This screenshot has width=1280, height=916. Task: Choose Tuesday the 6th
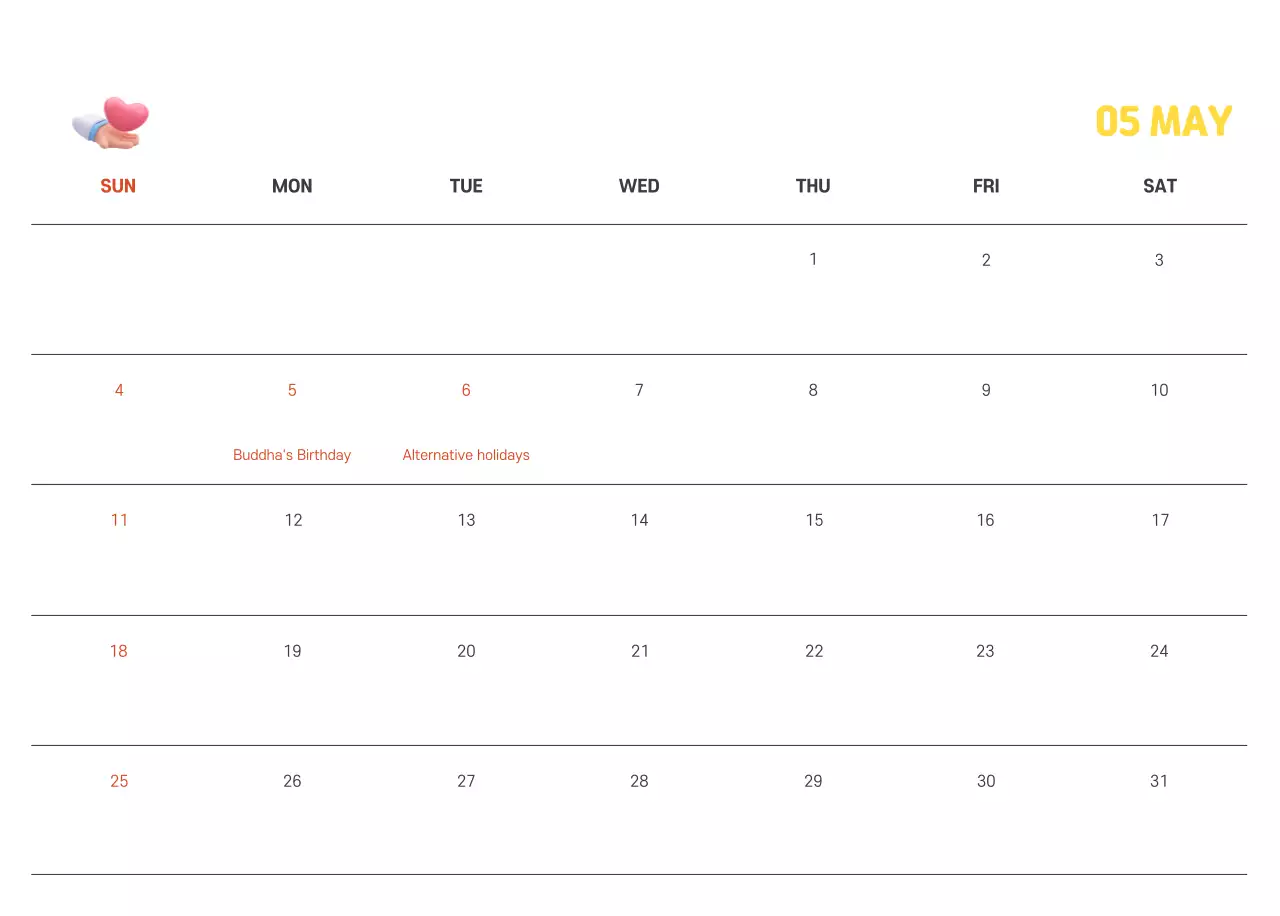(x=466, y=390)
